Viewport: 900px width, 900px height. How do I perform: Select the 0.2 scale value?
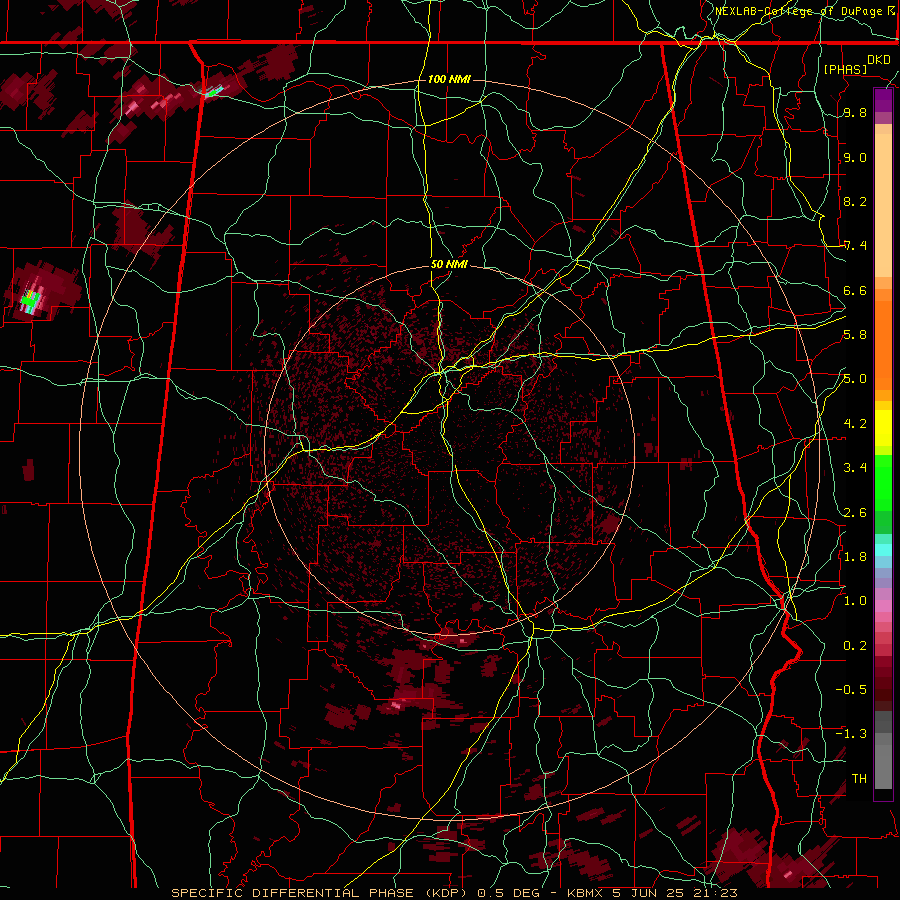click(x=855, y=645)
